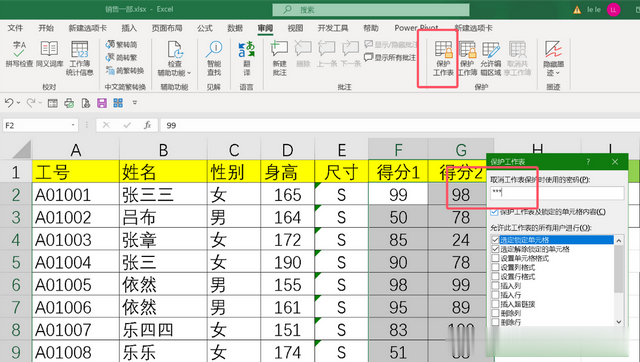This screenshot has width=640, height=362.
Task: Select column A header
Action: (x=76, y=150)
